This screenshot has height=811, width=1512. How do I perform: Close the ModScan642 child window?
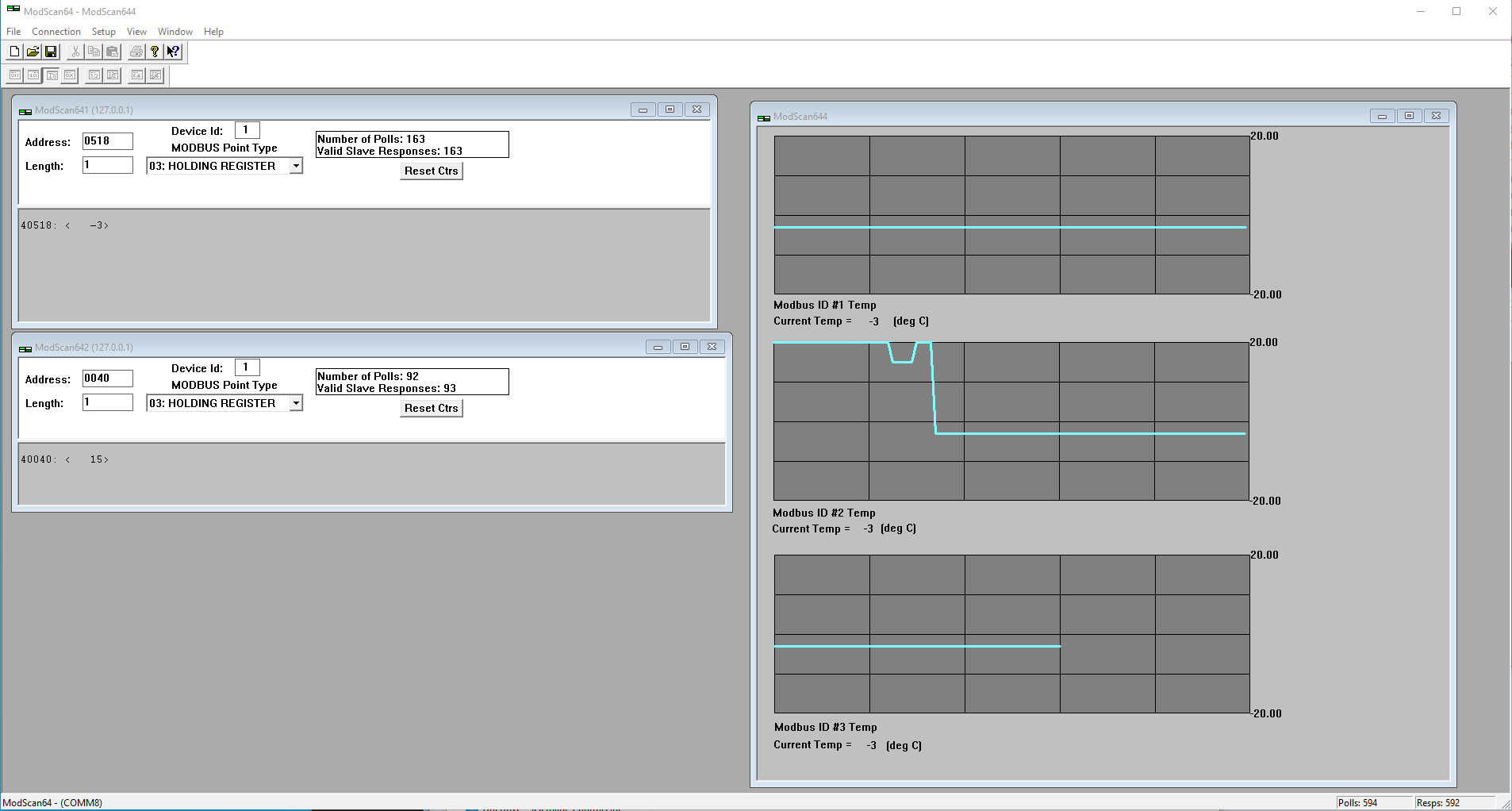pyautogui.click(x=712, y=347)
